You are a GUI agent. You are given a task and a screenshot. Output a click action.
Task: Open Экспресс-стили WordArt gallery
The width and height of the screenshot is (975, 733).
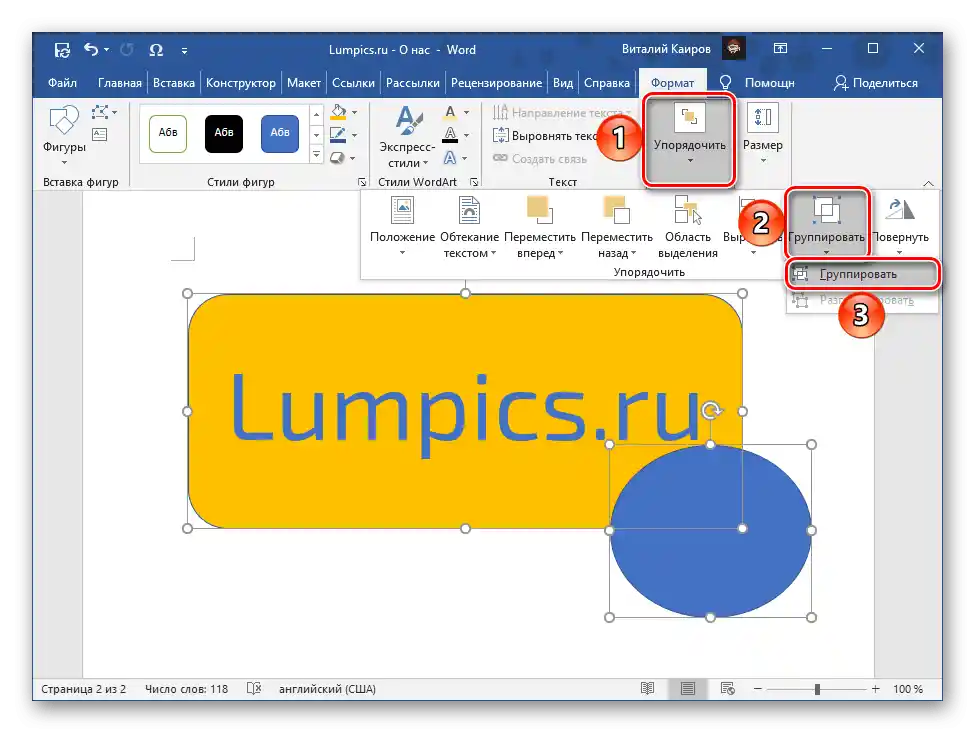[407, 137]
